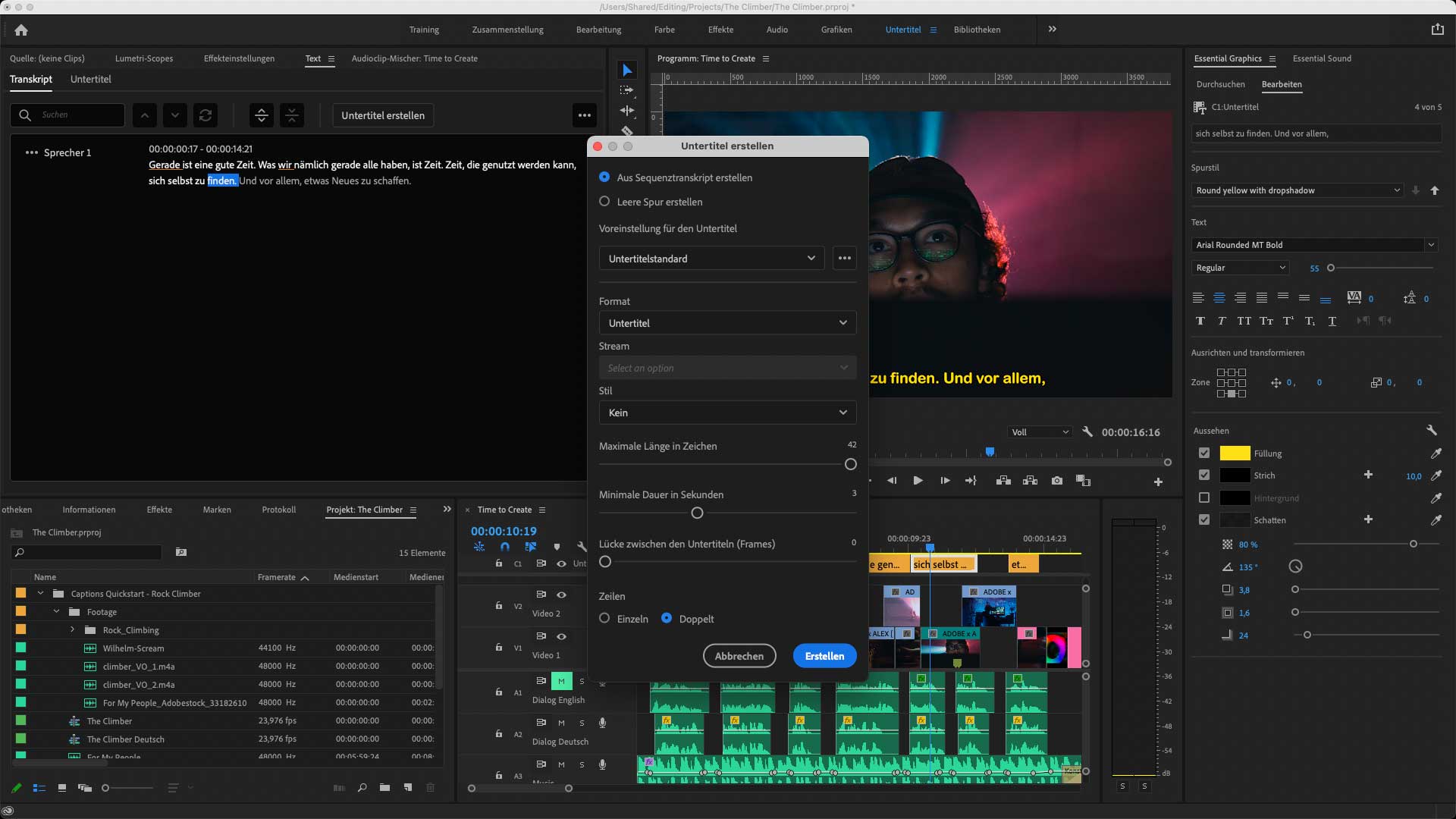
Task: Open the Quick Export share icon
Action: (1437, 30)
